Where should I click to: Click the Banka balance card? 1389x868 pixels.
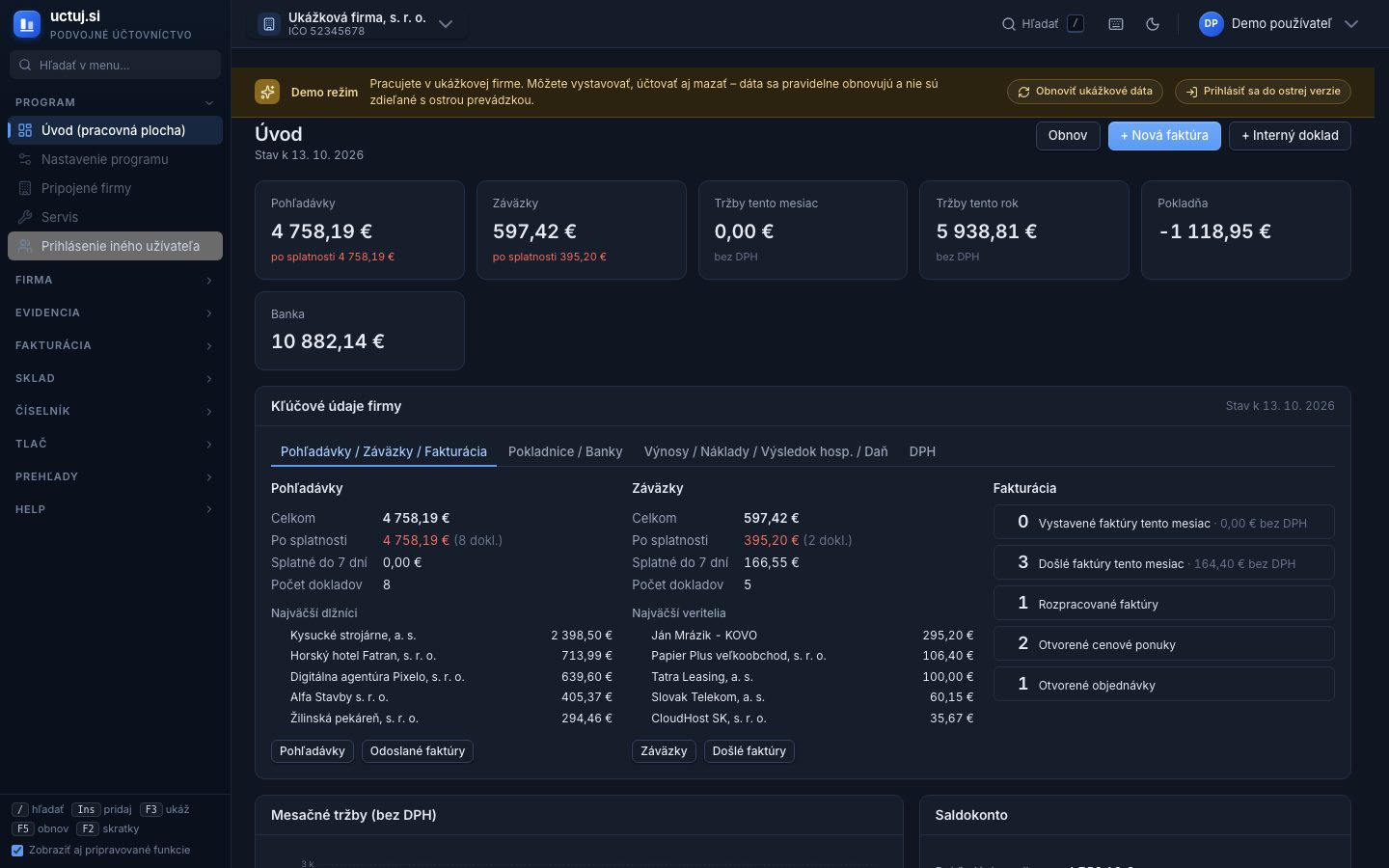pyautogui.click(x=360, y=331)
